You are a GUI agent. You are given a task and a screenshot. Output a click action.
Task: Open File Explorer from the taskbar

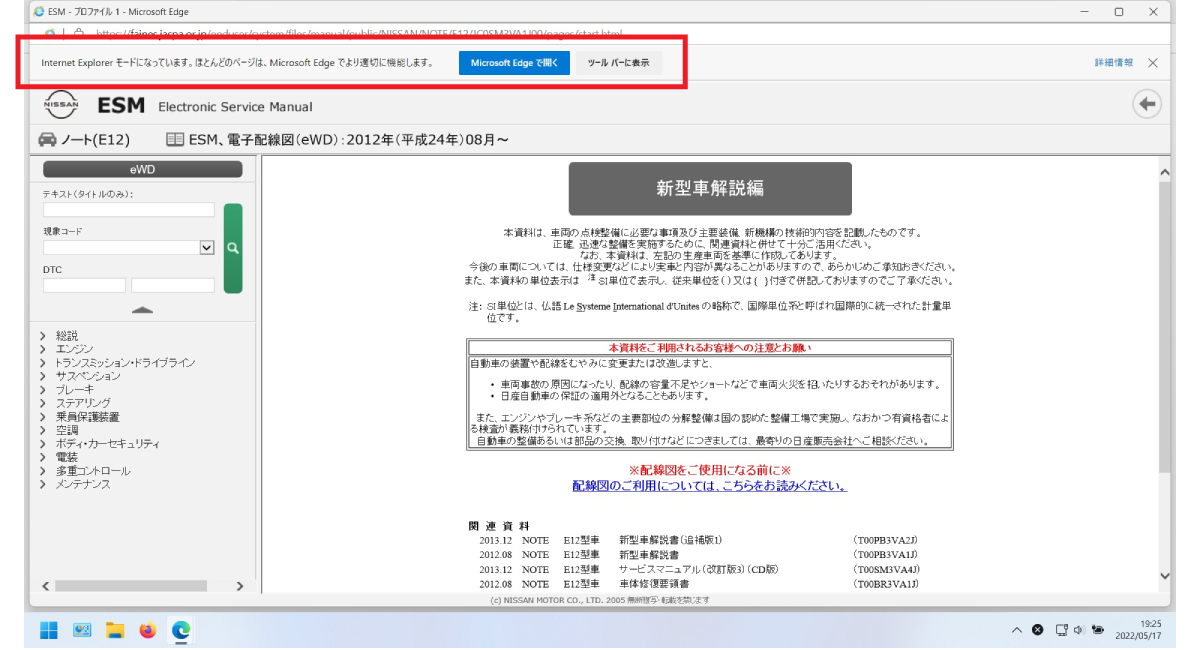pyautogui.click(x=115, y=630)
